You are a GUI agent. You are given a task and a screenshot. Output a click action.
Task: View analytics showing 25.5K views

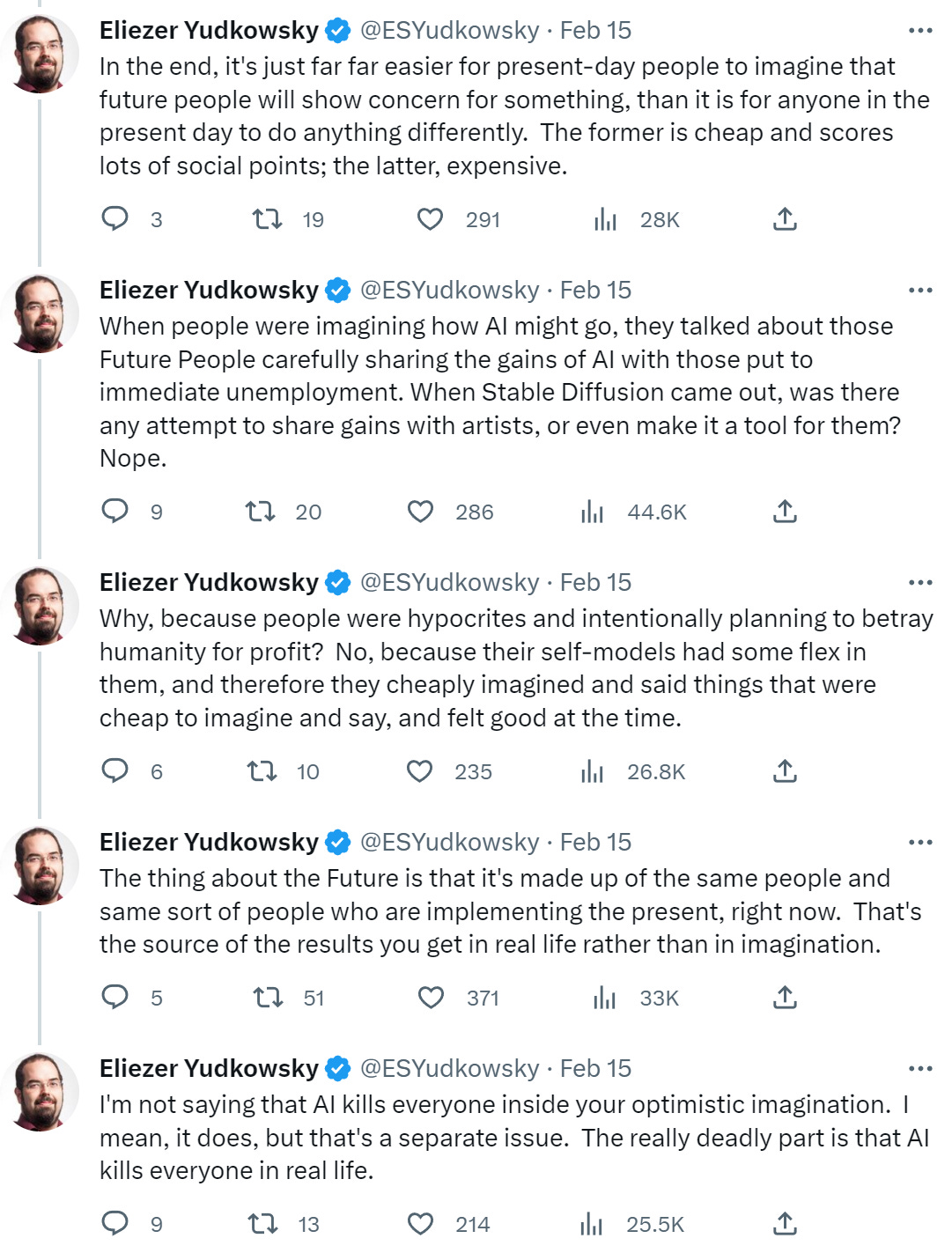point(592,1224)
